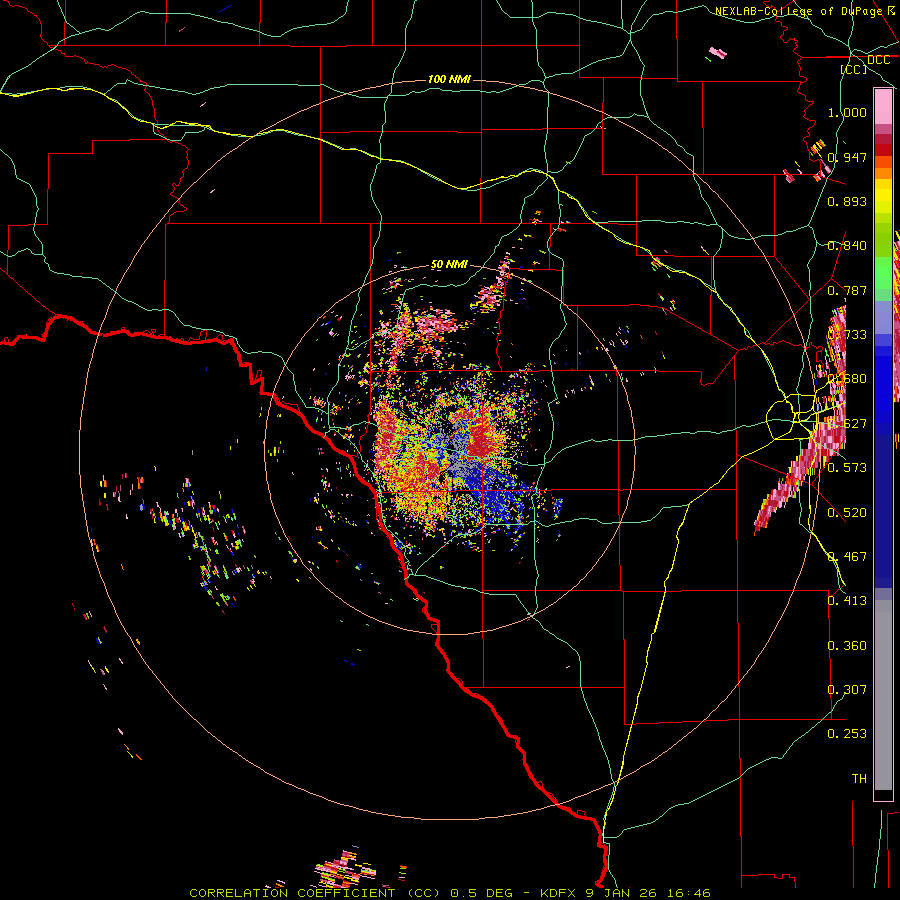Click the 50 NMI range ring label

tap(449, 264)
